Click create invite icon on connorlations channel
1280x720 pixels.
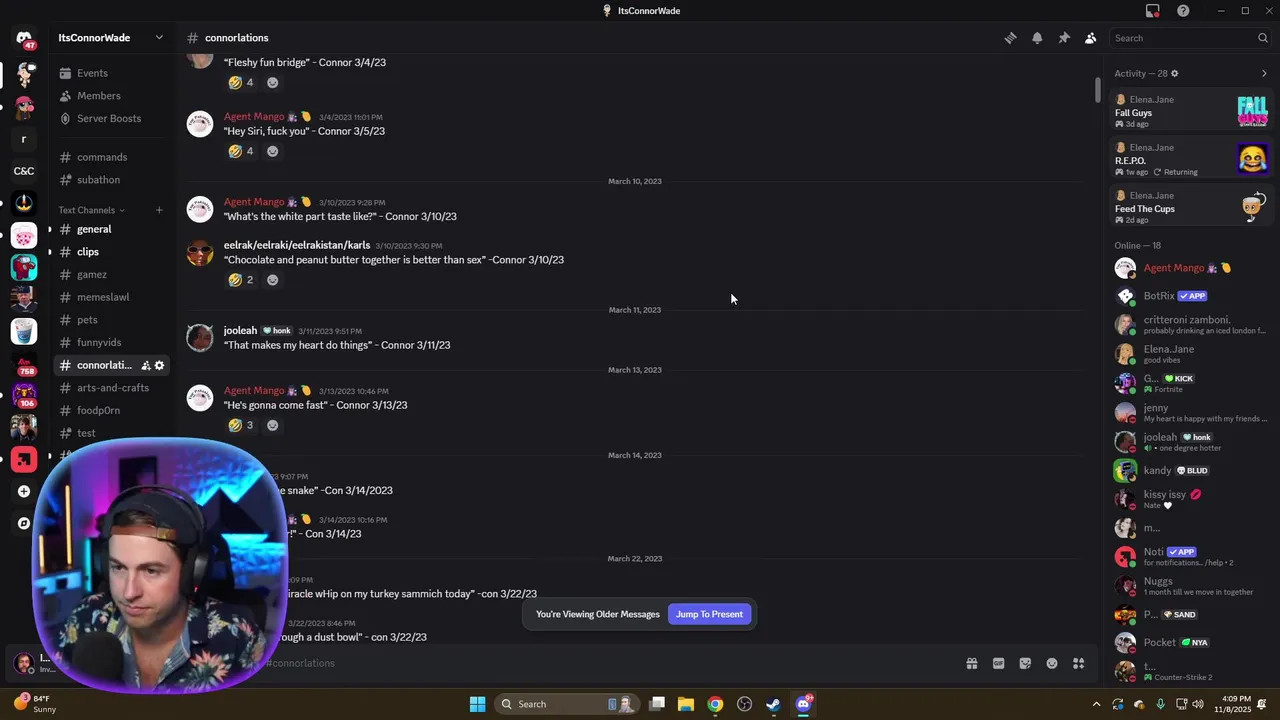tap(145, 365)
